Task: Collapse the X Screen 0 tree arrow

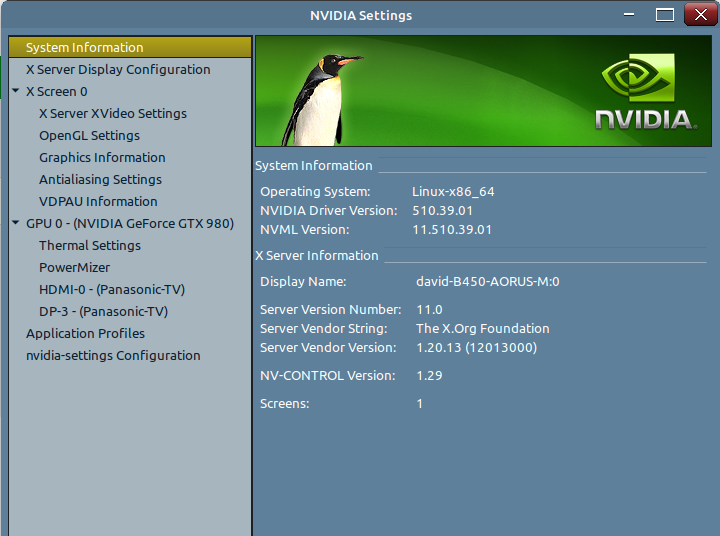Action: (16, 91)
